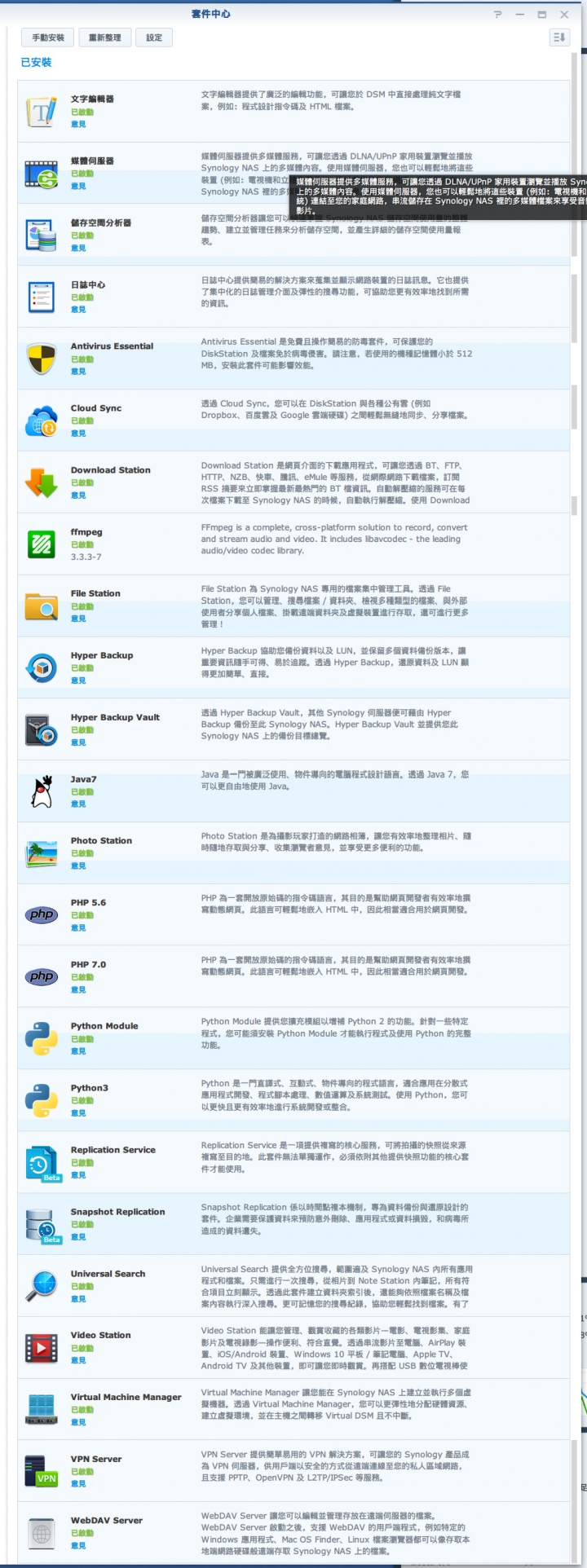Image resolution: width=587 pixels, height=1568 pixels.
Task: Click the Universal Search package name
Action: click(108, 1274)
